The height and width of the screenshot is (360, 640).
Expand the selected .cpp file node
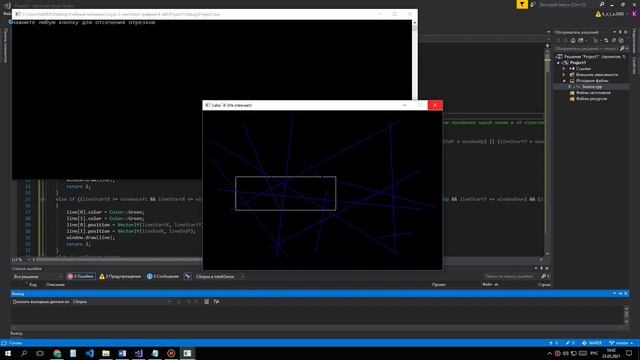pos(570,87)
